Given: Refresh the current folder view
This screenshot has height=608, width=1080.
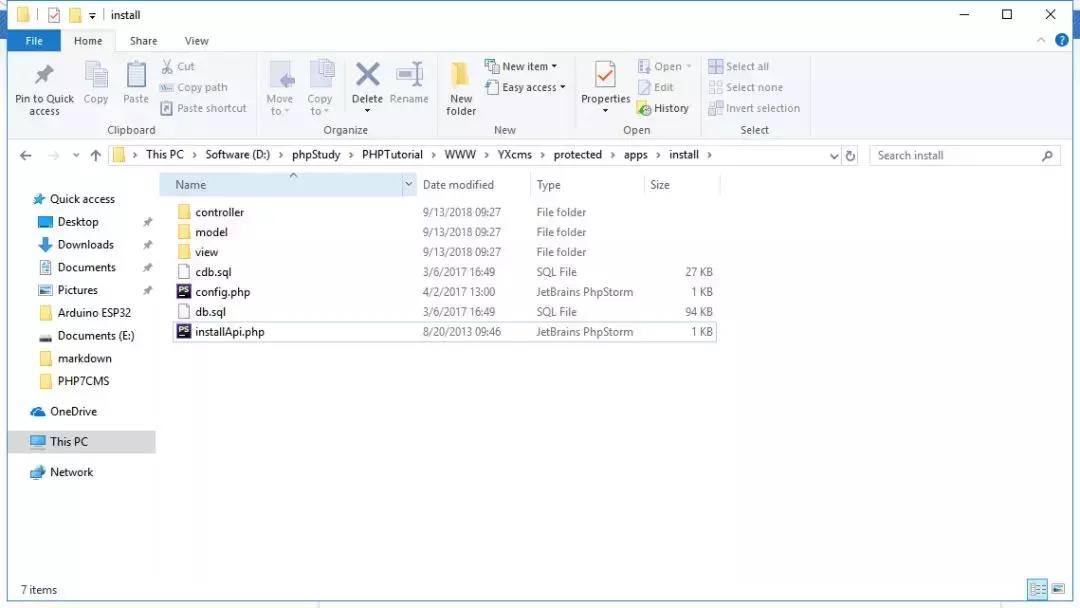Looking at the screenshot, I should (x=851, y=156).
